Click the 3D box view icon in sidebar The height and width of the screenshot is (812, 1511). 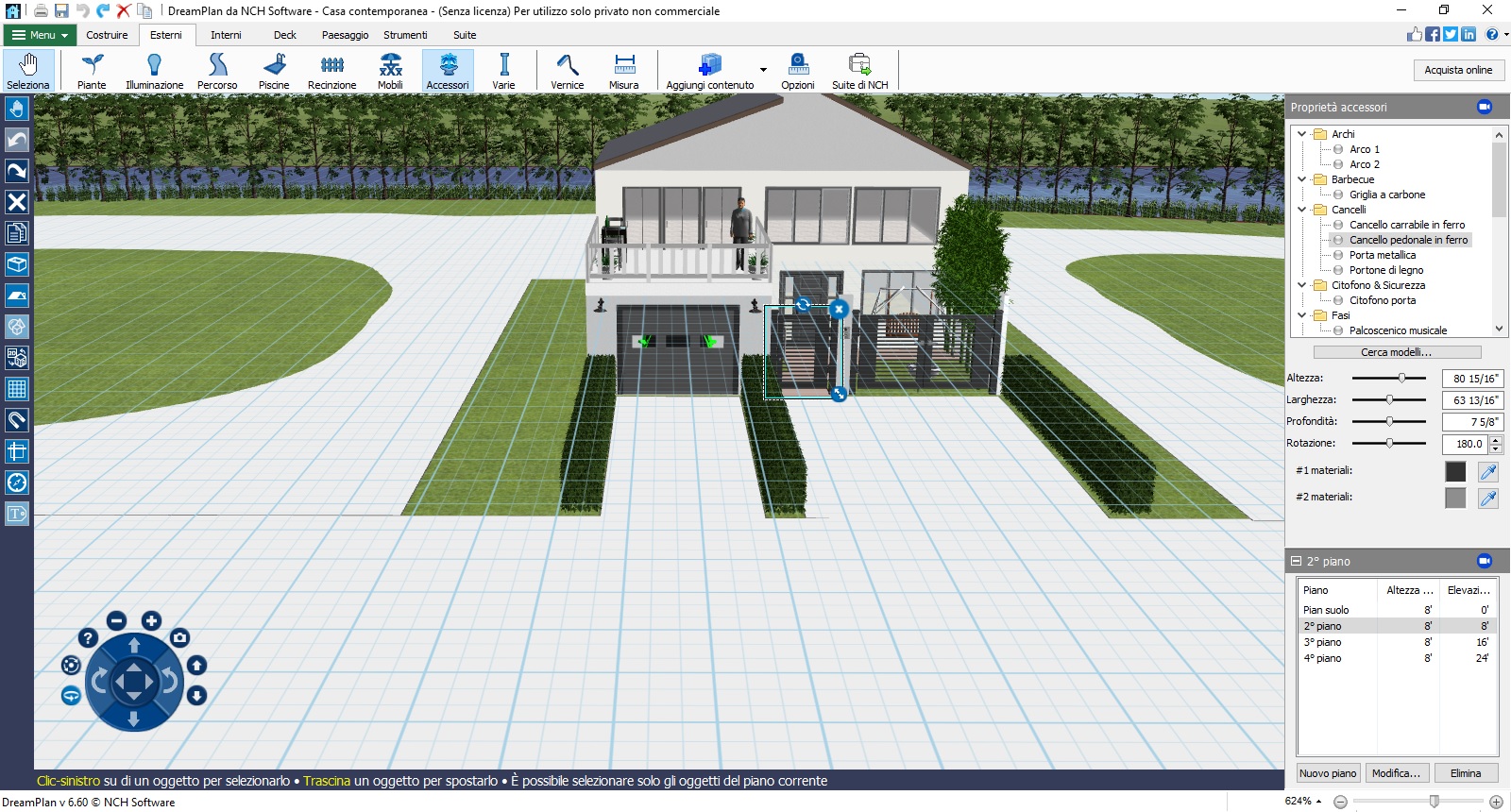click(17, 264)
